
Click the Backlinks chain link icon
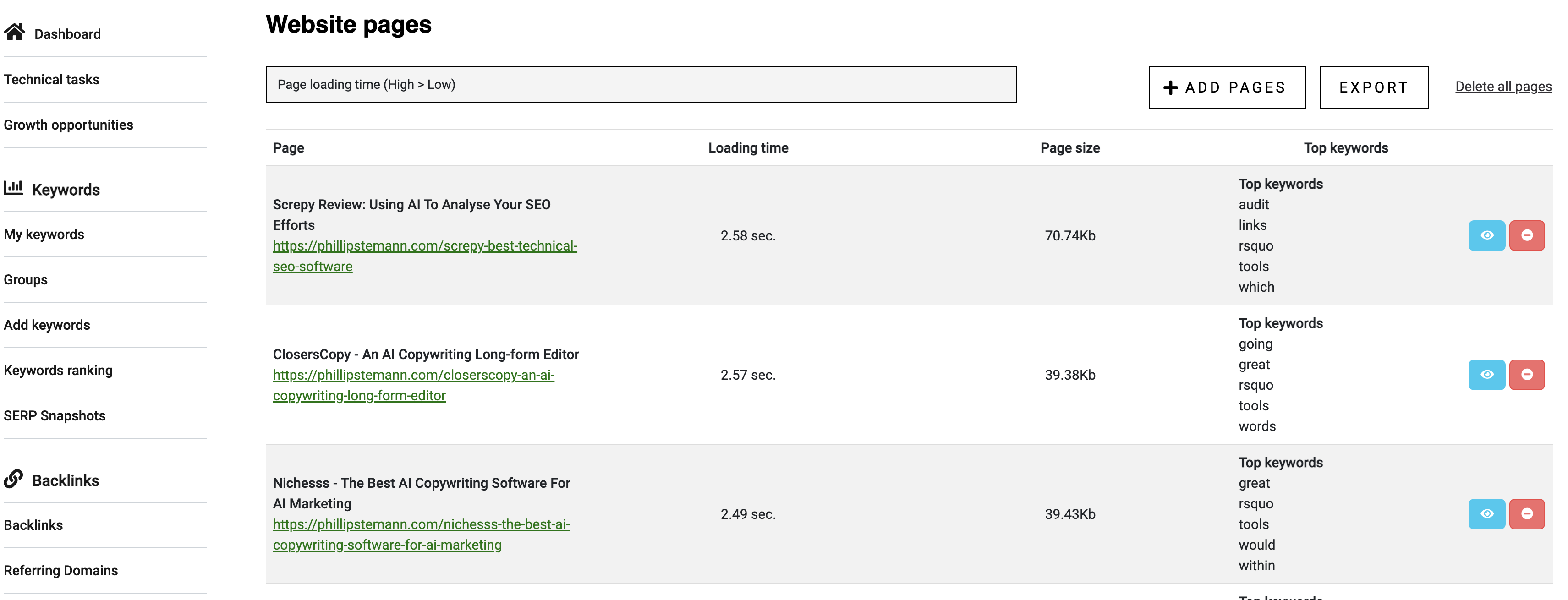click(x=13, y=479)
